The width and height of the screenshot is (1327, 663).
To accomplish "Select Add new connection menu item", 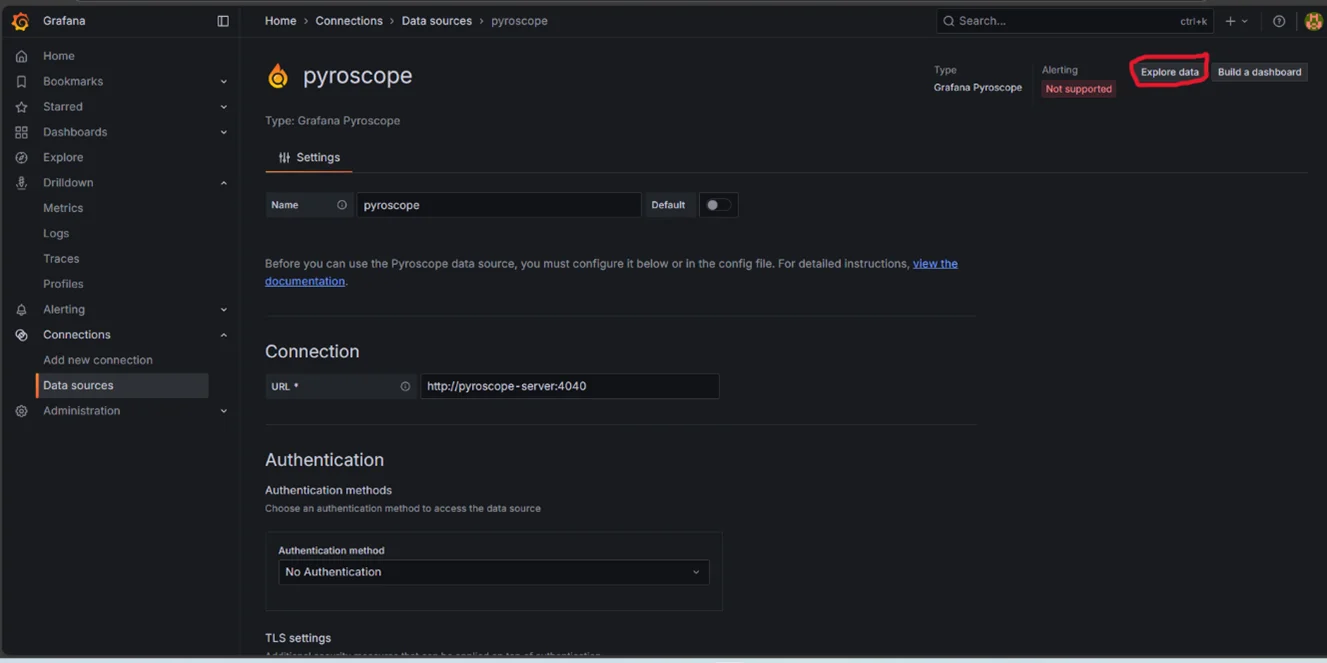I will 98,360.
